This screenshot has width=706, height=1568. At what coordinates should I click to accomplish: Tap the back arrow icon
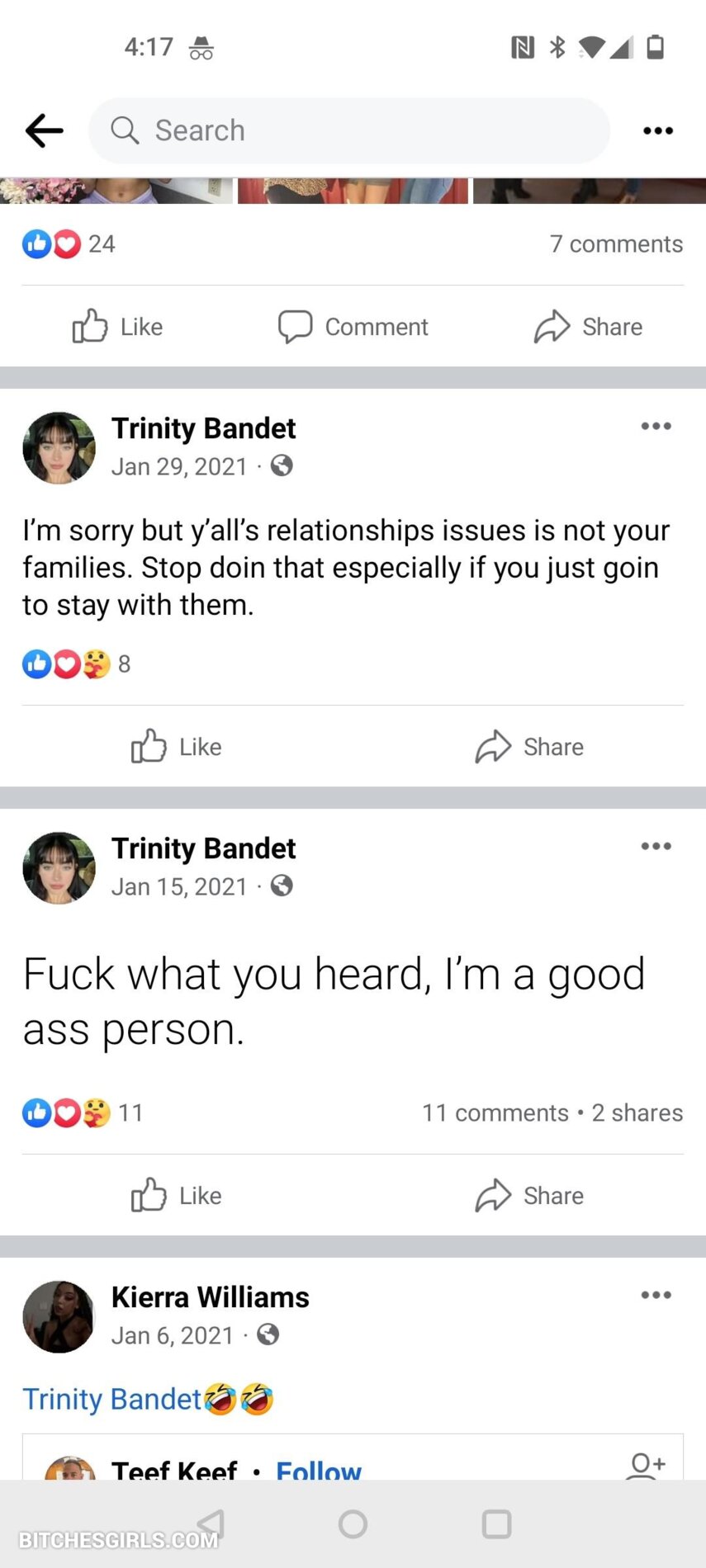pyautogui.click(x=45, y=130)
